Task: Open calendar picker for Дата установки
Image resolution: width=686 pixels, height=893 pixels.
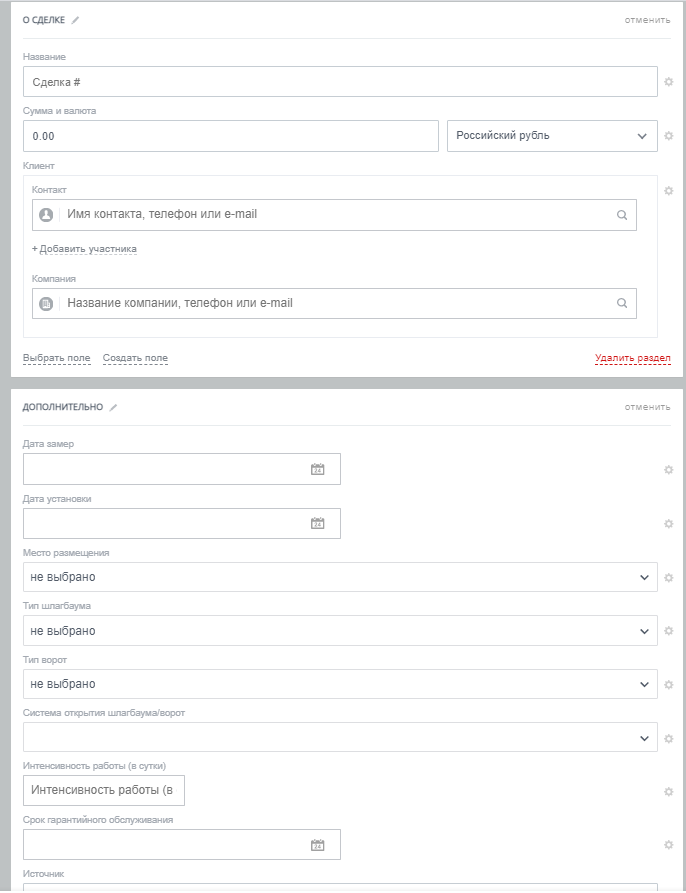Action: (317, 523)
